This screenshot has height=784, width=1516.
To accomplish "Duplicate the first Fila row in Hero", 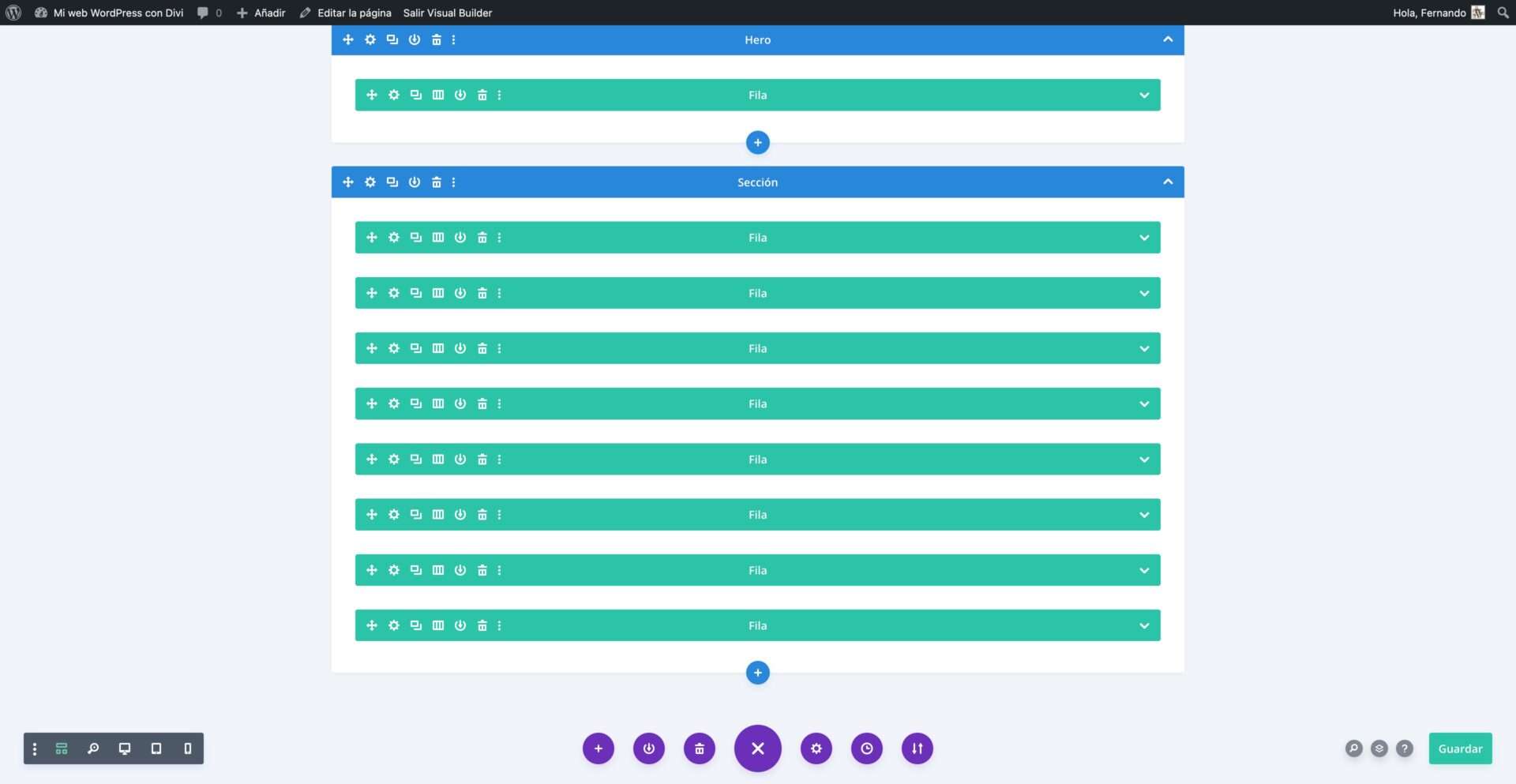I will point(415,96).
